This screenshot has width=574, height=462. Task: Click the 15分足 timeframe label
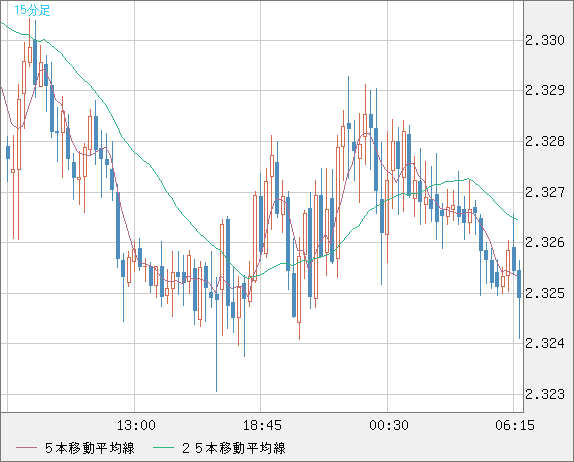pyautogui.click(x=32, y=10)
